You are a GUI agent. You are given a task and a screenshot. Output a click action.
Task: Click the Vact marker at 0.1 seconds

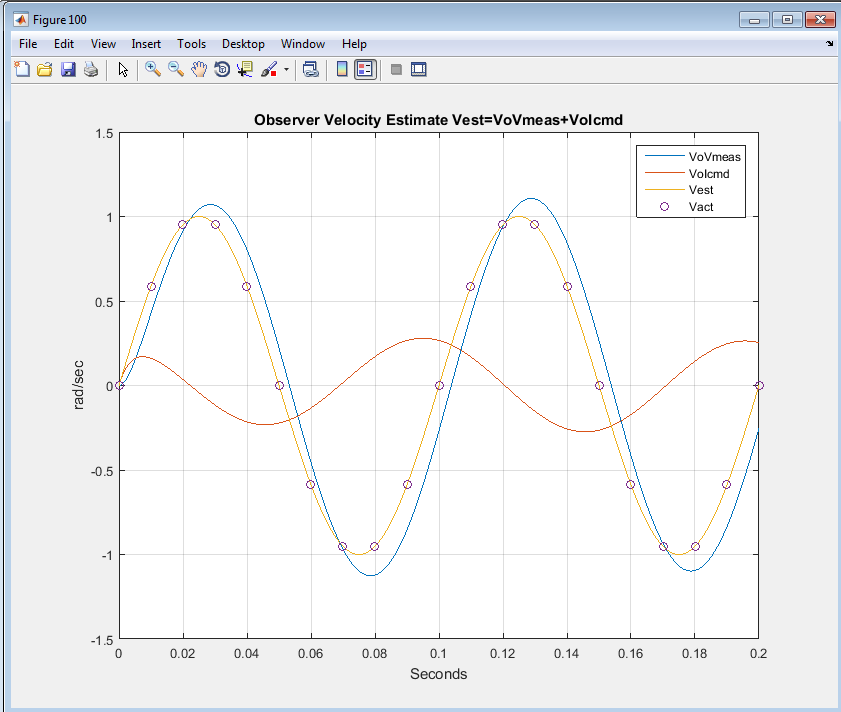(x=439, y=385)
